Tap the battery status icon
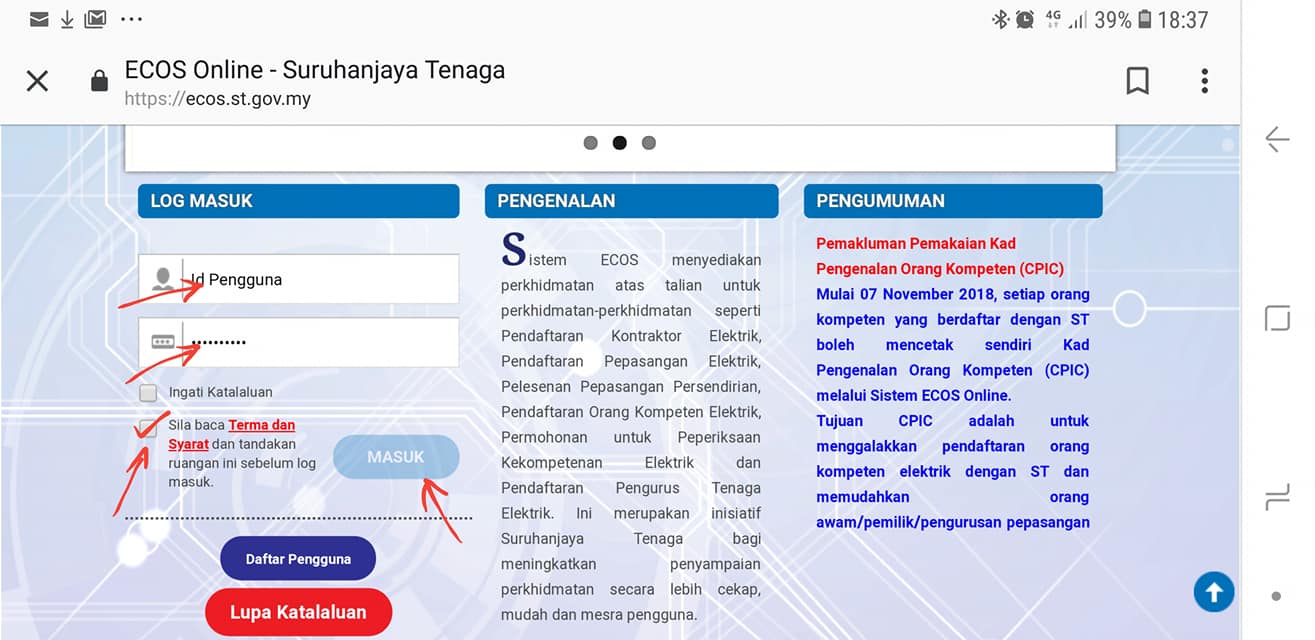The image size is (1315, 640). click(1145, 19)
